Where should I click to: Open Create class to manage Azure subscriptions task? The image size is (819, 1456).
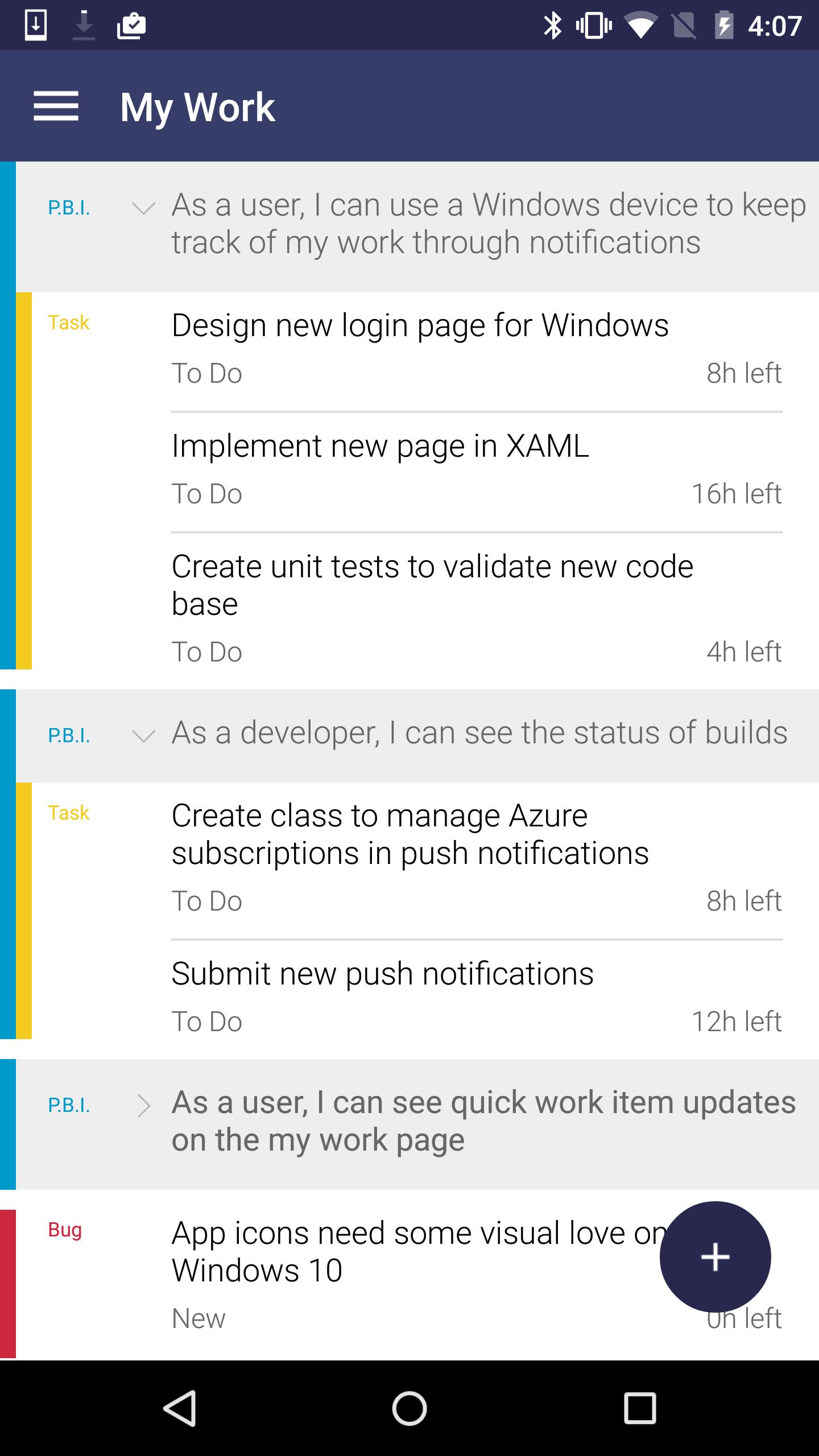tap(409, 834)
